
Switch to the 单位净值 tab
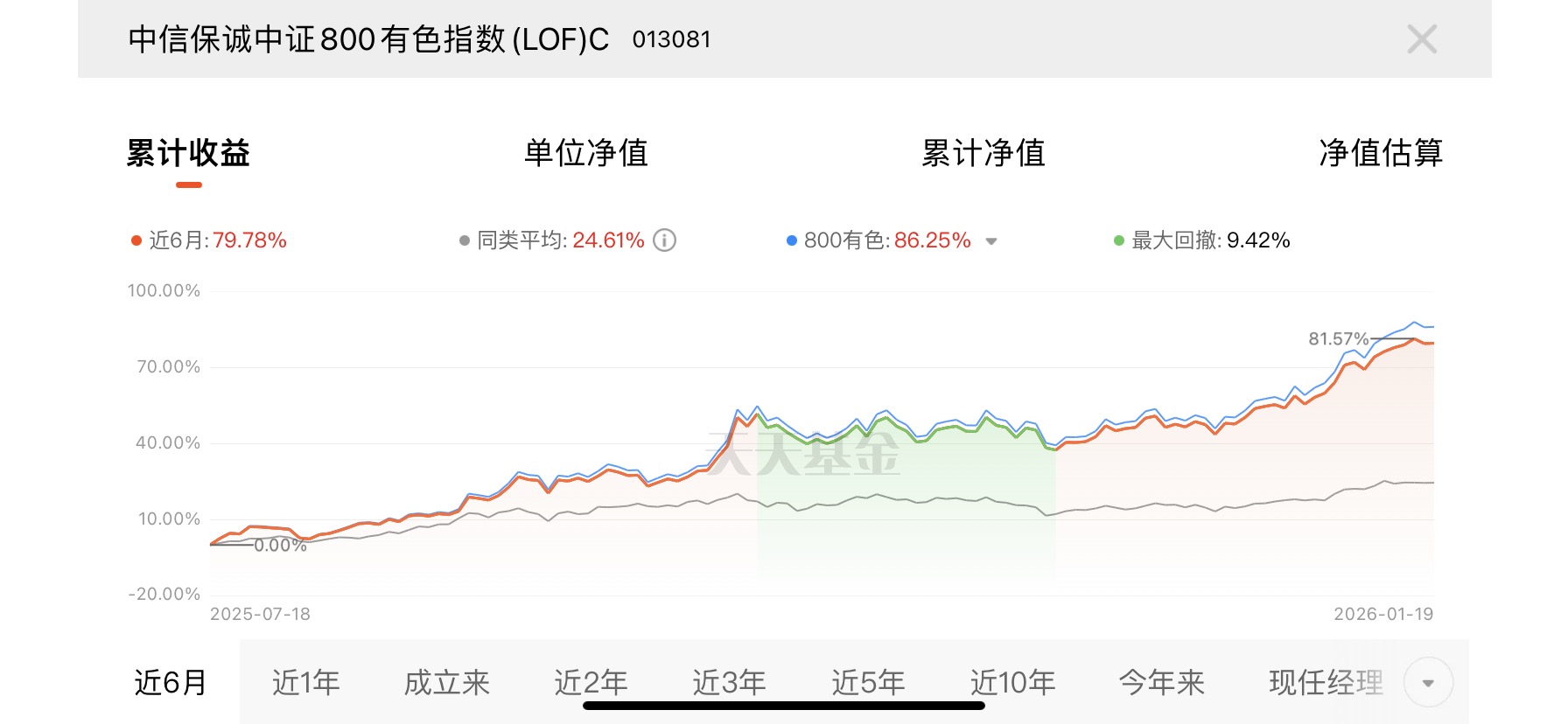click(x=585, y=153)
